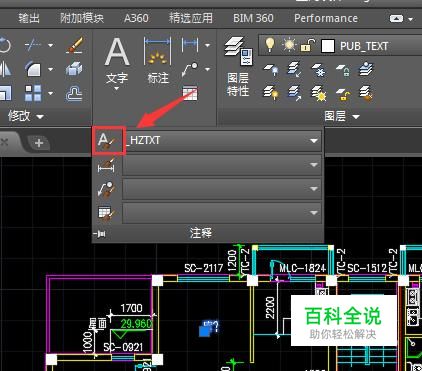This screenshot has height=371, width=422.
Task: Click the Layer Off icon
Action: pyautogui.click(x=271, y=70)
